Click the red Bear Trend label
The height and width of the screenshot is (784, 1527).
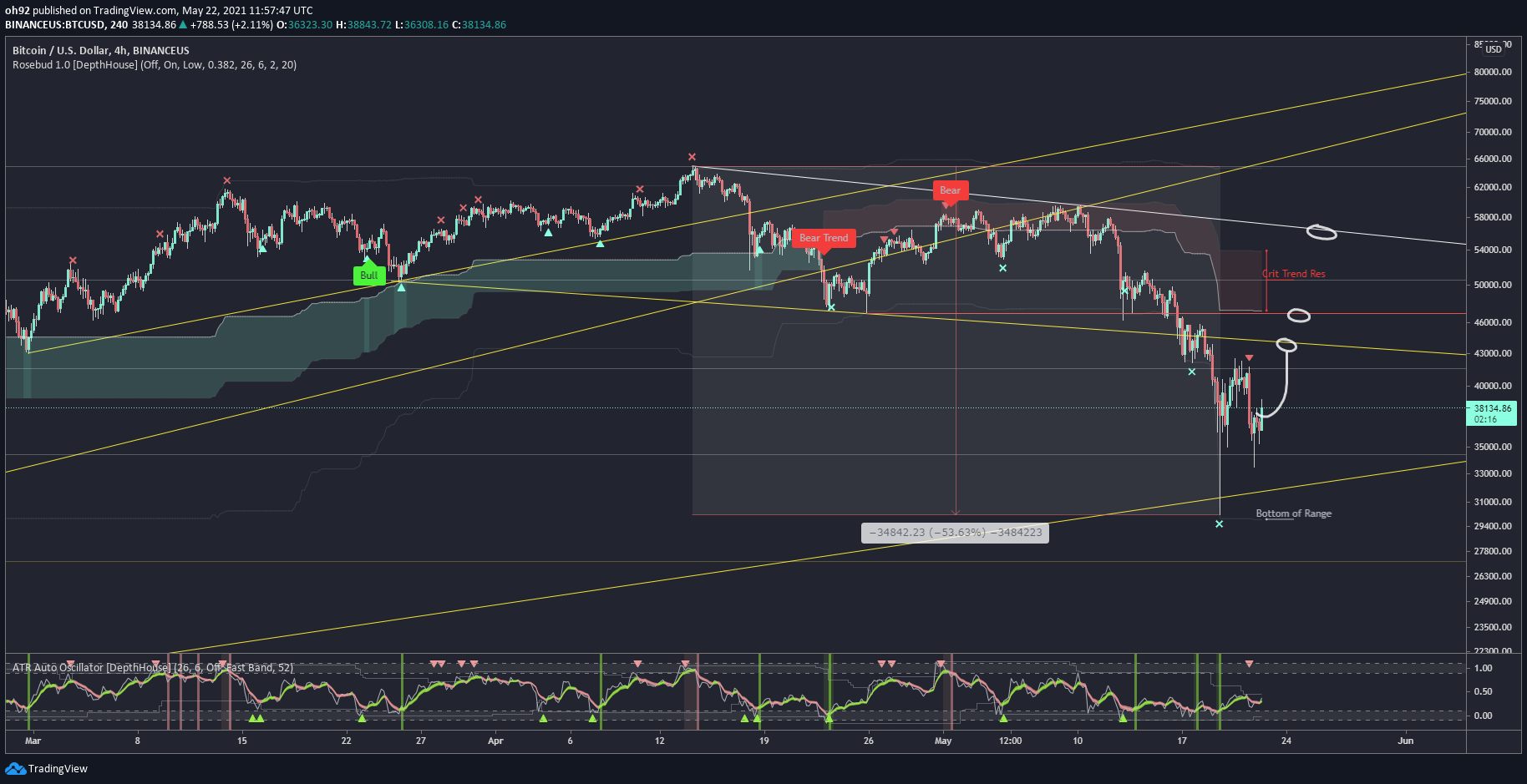point(824,239)
